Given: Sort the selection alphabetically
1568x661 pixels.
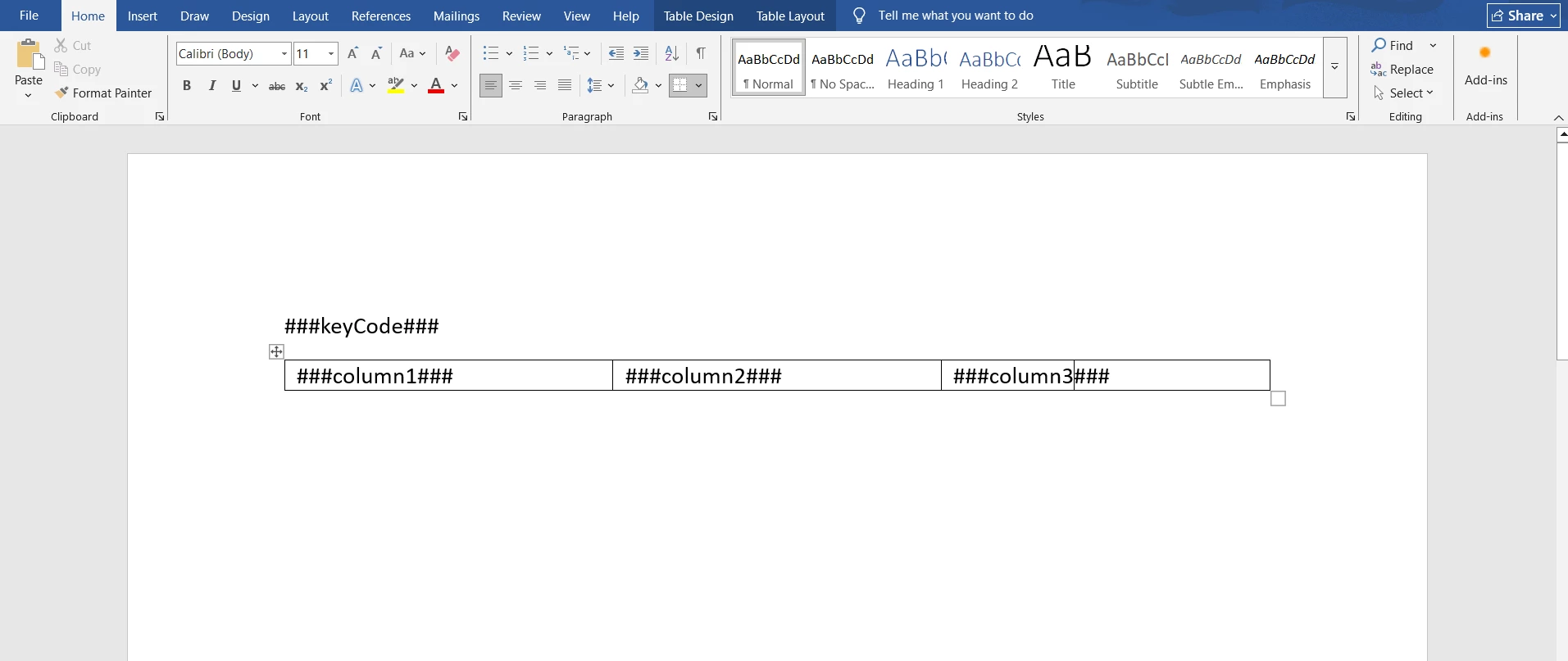Looking at the screenshot, I should click(x=671, y=54).
